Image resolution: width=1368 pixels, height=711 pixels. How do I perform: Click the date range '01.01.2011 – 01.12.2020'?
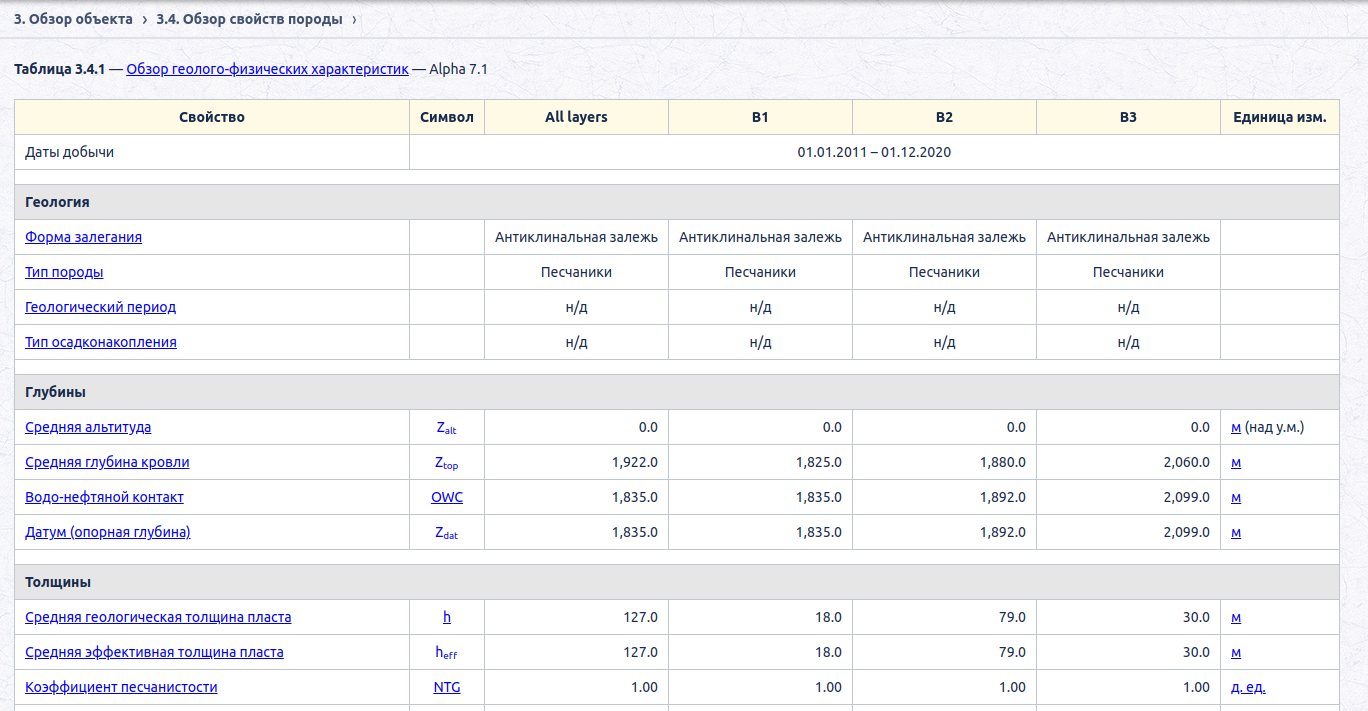(x=874, y=152)
